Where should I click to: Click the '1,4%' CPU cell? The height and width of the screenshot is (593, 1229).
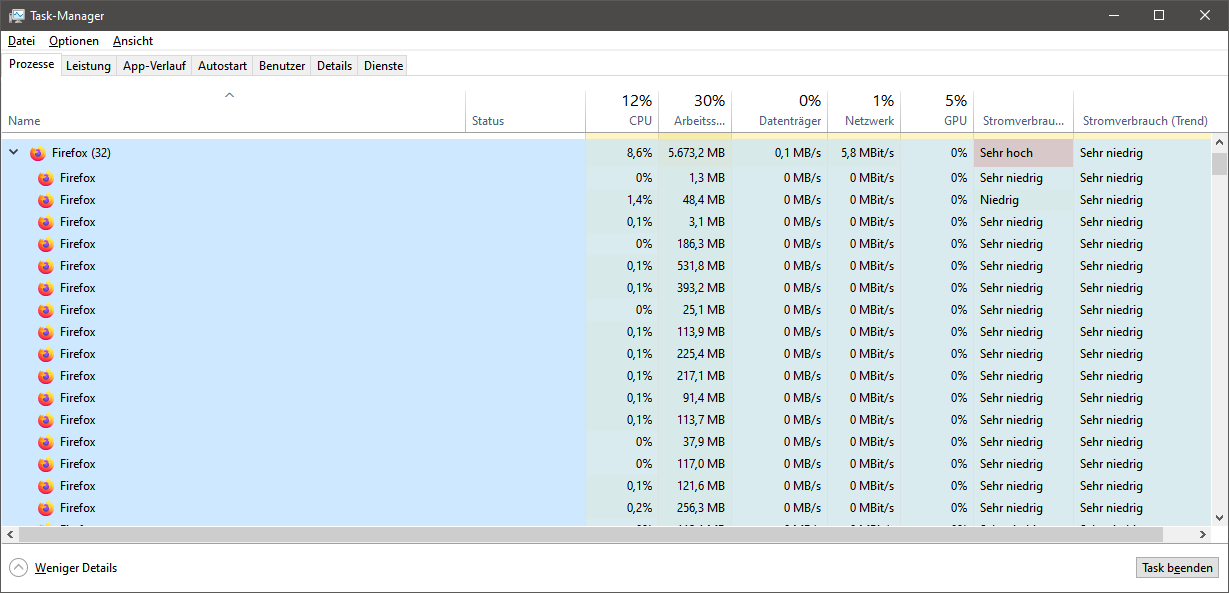(x=623, y=200)
